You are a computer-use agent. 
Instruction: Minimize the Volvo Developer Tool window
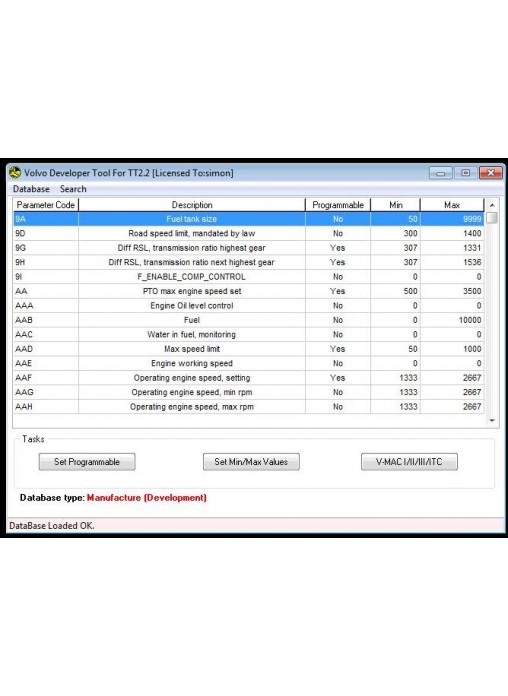[x=441, y=173]
